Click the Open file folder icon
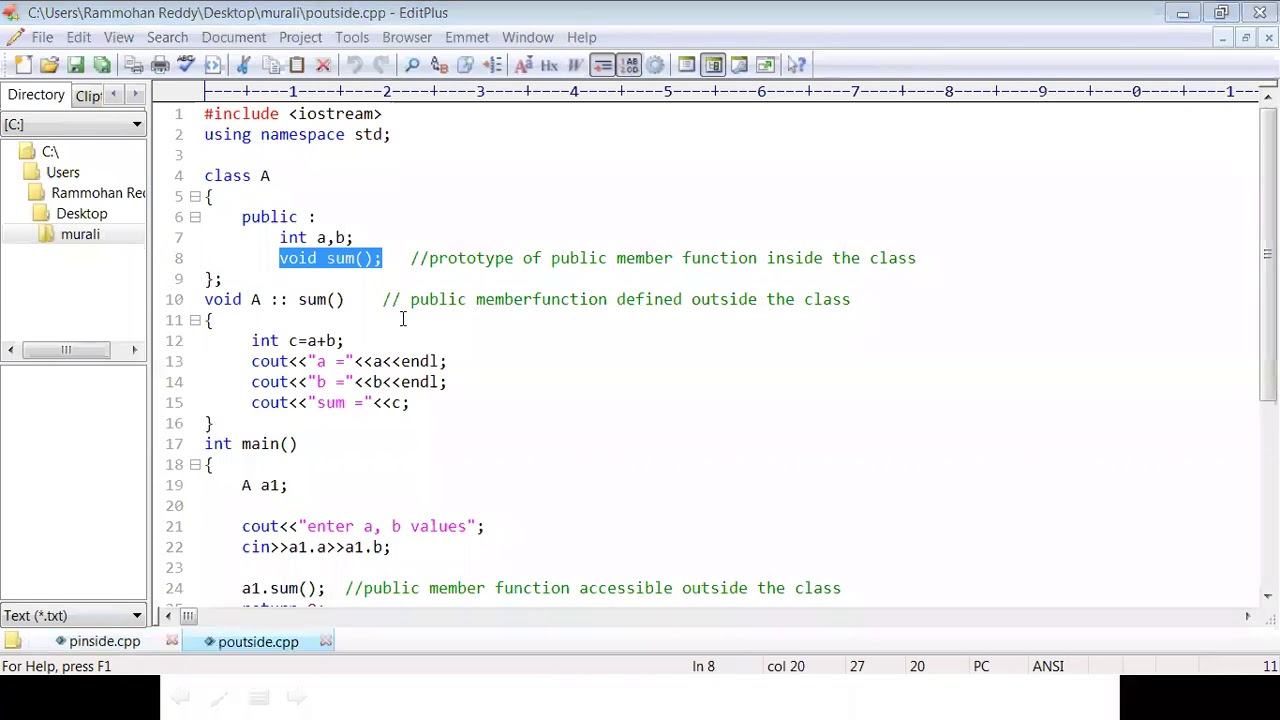The width and height of the screenshot is (1280, 720). tap(49, 65)
